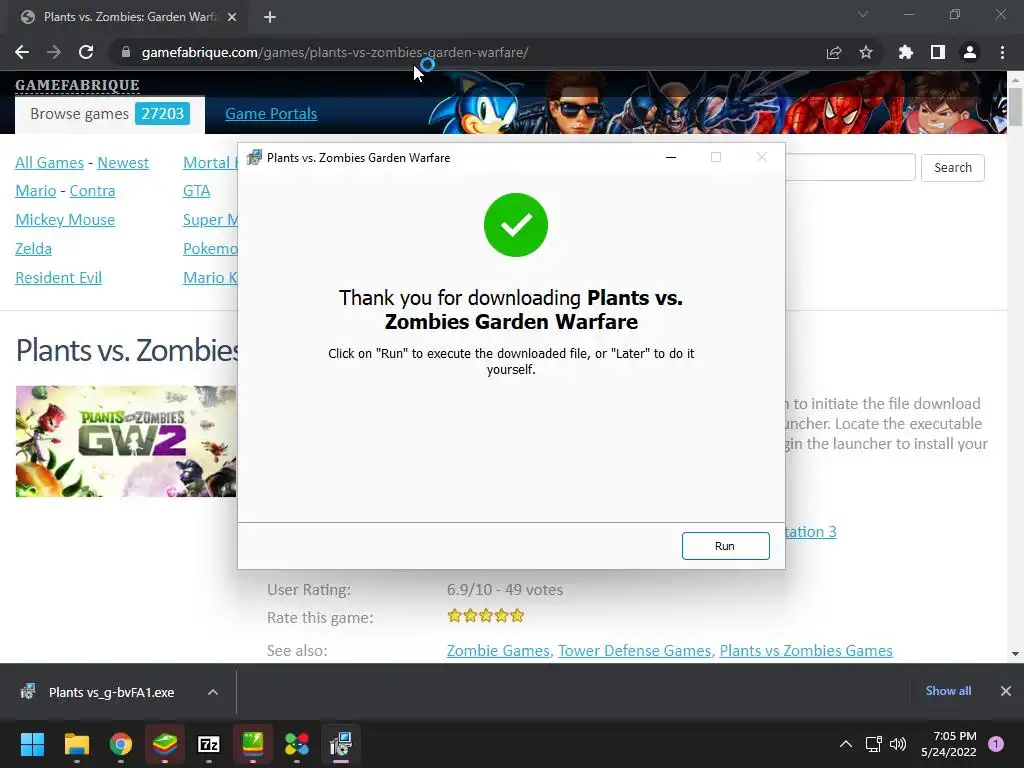Image resolution: width=1024 pixels, height=768 pixels.
Task: Open the Mario link
Action: 36,191
